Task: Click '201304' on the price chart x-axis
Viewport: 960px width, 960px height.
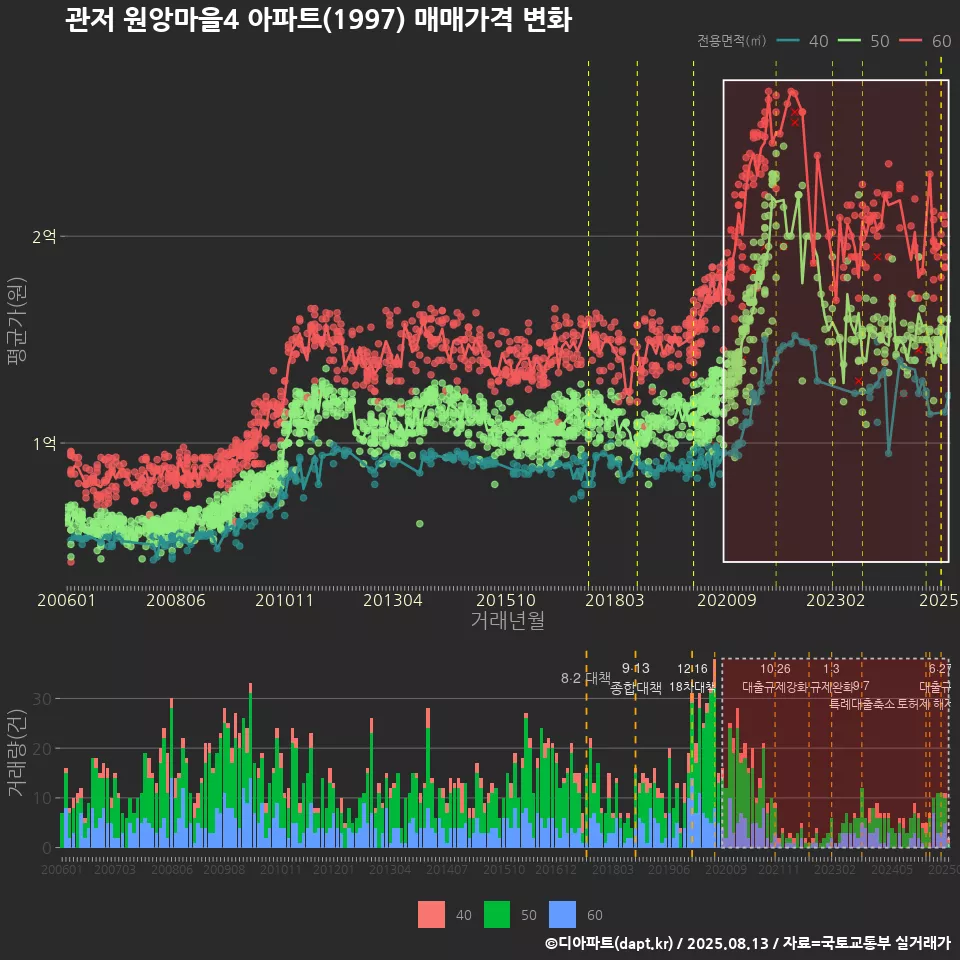Action: tap(393, 600)
